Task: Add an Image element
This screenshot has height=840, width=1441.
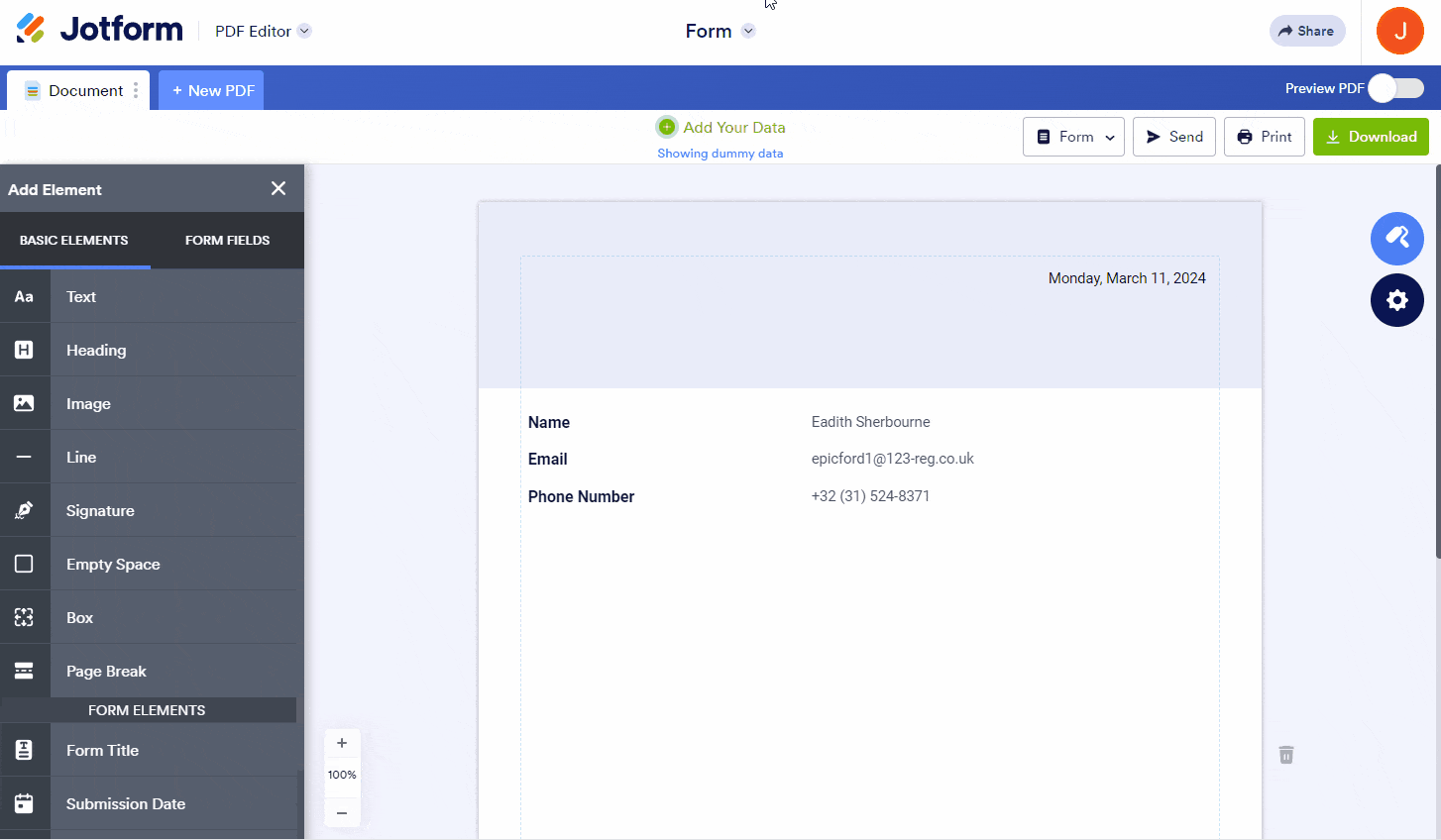Action: click(x=149, y=403)
